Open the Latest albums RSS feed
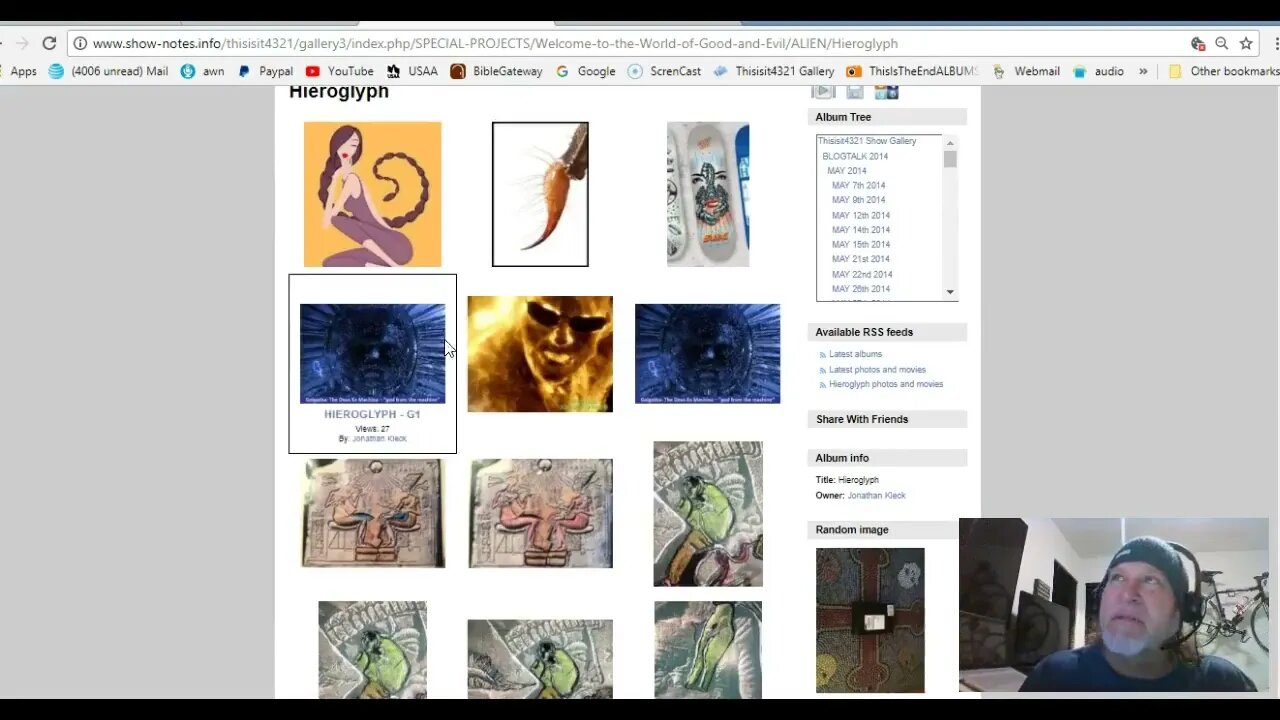Image resolution: width=1280 pixels, height=720 pixels. click(x=855, y=354)
